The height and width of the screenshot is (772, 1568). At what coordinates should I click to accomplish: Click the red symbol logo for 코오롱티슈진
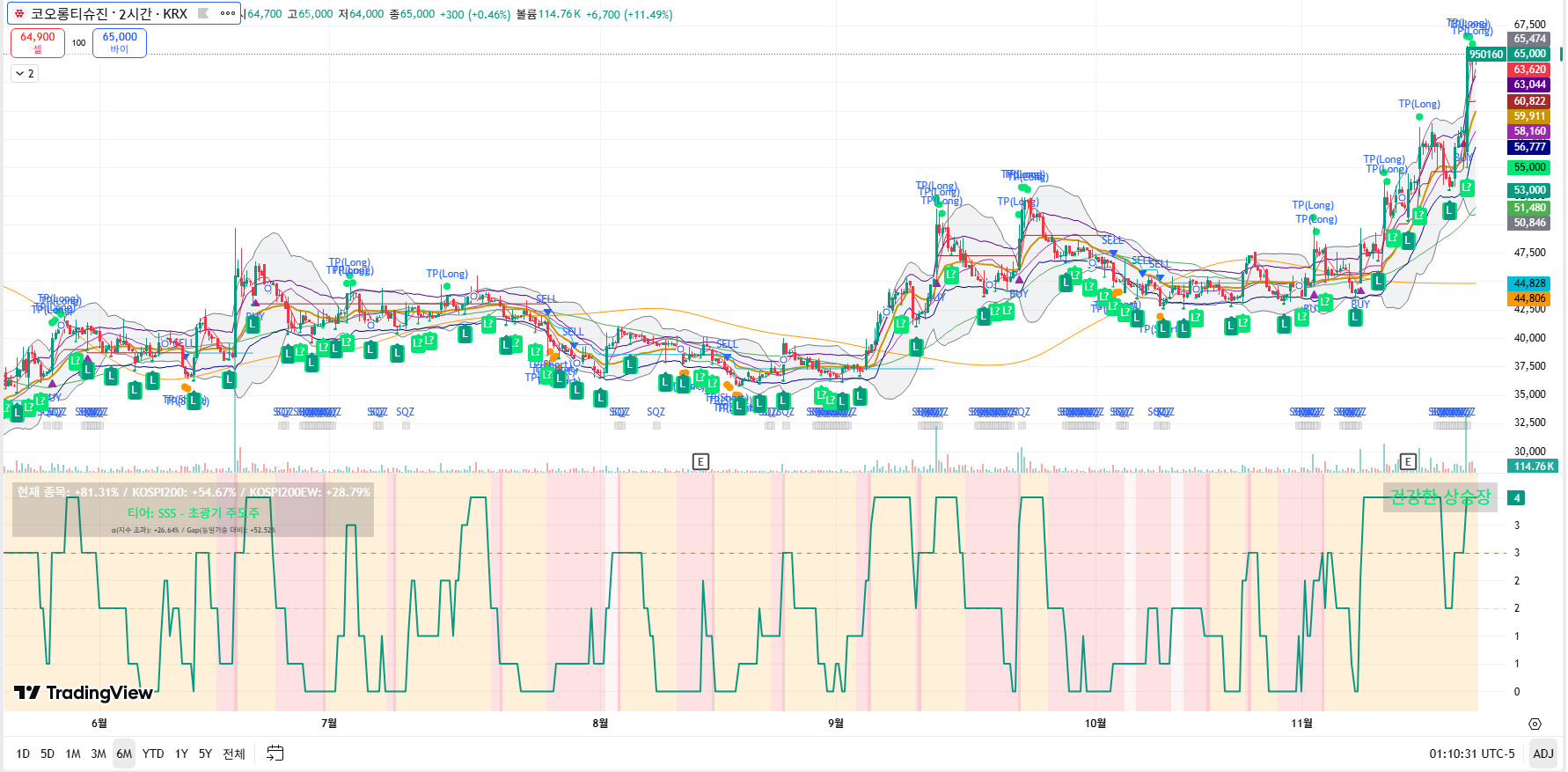(x=18, y=14)
